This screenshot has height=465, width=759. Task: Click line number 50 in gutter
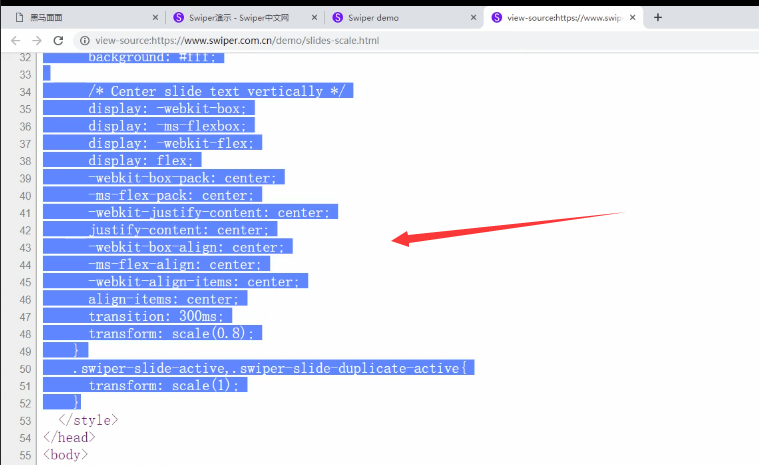point(25,369)
